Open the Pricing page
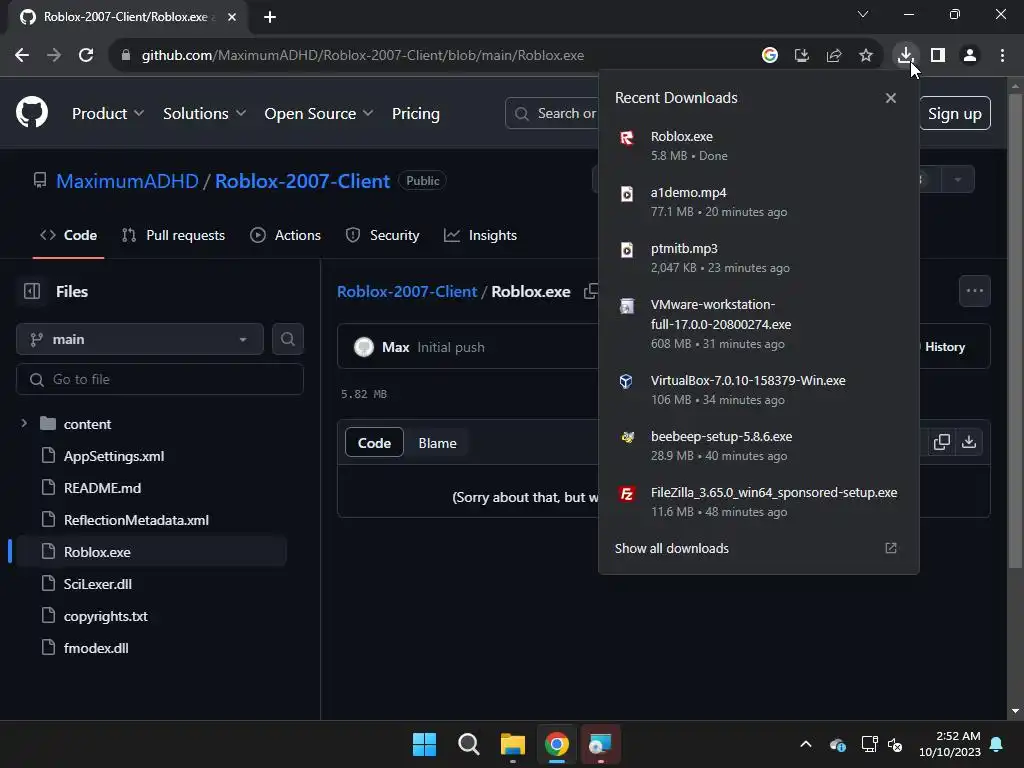Image resolution: width=1024 pixels, height=768 pixels. click(x=415, y=114)
